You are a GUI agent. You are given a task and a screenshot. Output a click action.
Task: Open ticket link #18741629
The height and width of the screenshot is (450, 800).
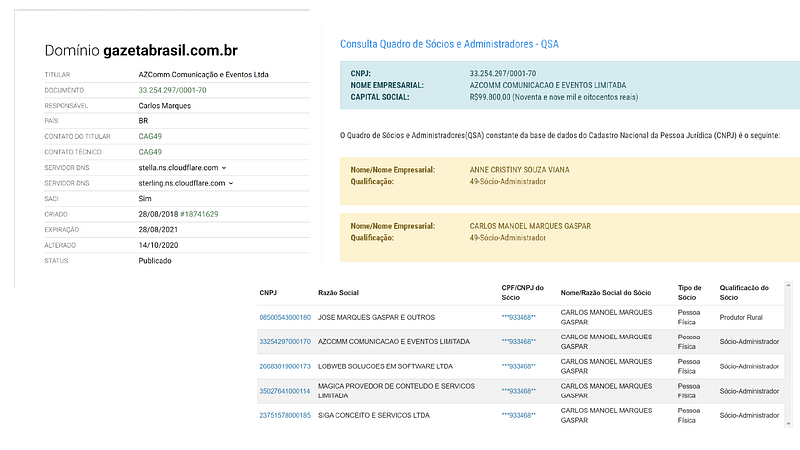tap(199, 214)
